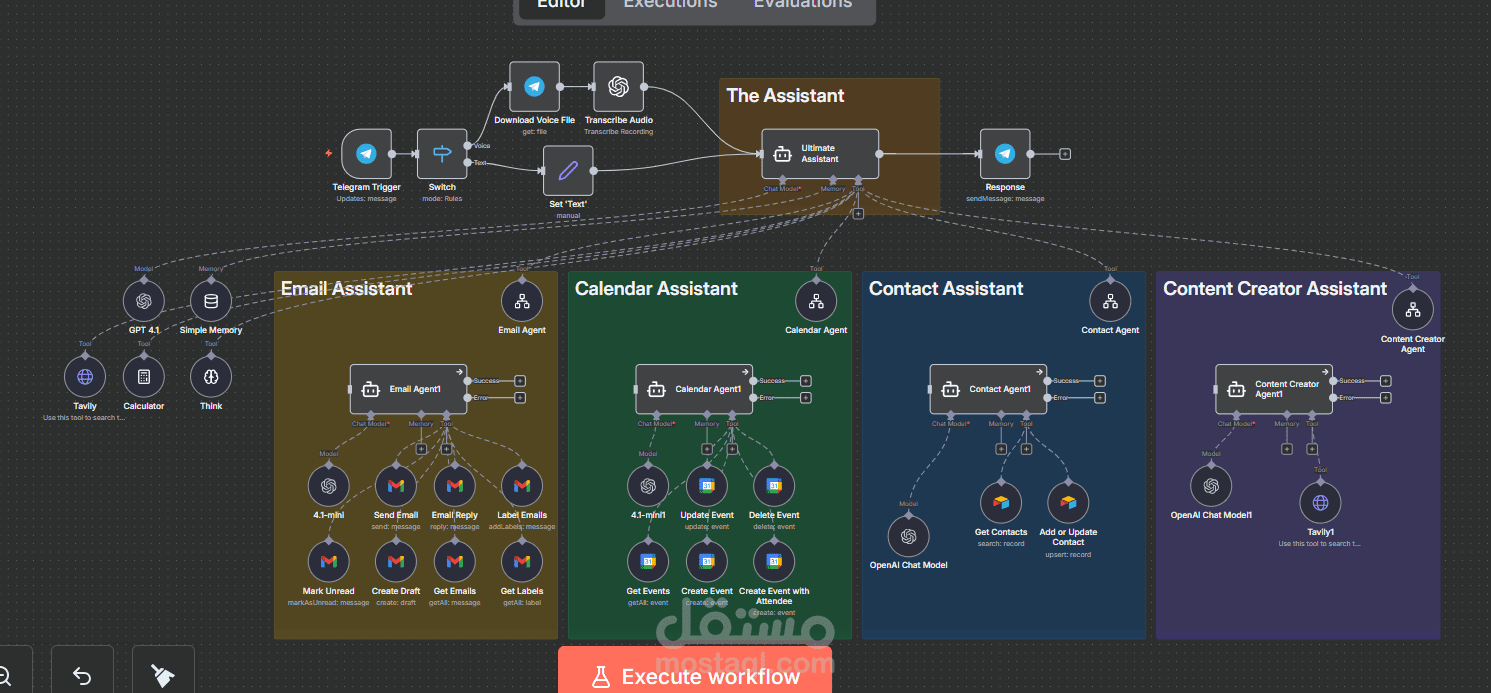Select the Get Emails node

tap(454, 562)
